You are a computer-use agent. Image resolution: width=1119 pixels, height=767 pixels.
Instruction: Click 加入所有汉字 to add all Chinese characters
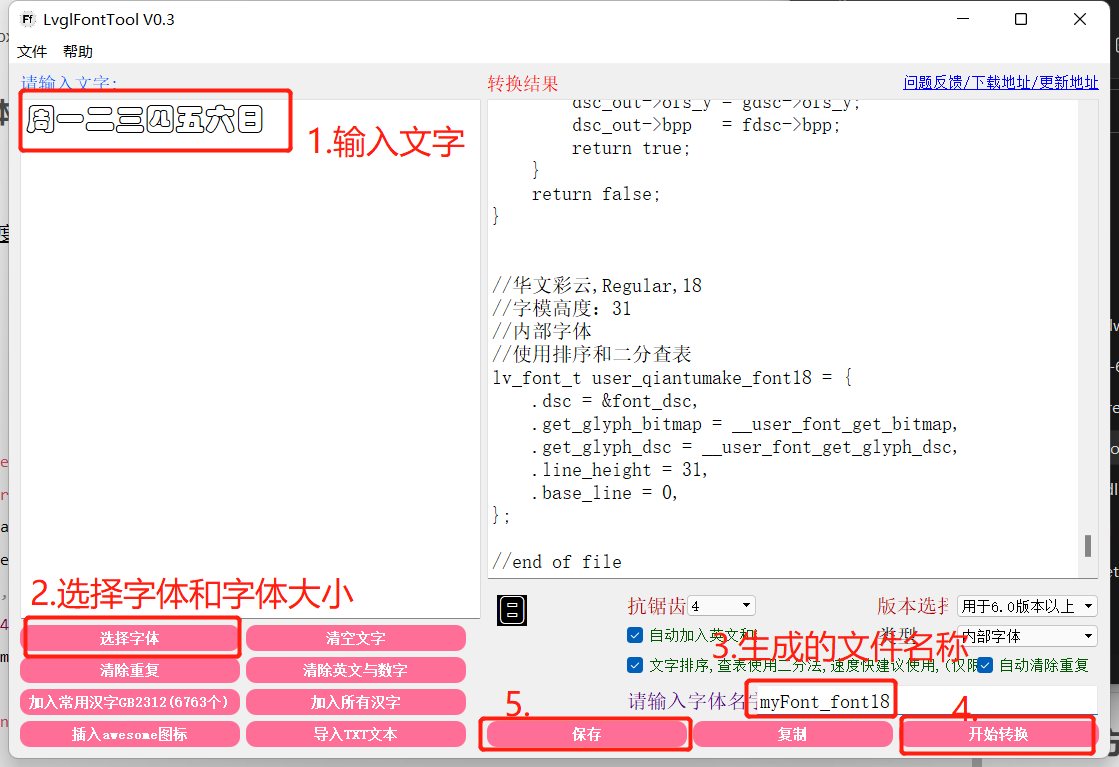click(355, 701)
